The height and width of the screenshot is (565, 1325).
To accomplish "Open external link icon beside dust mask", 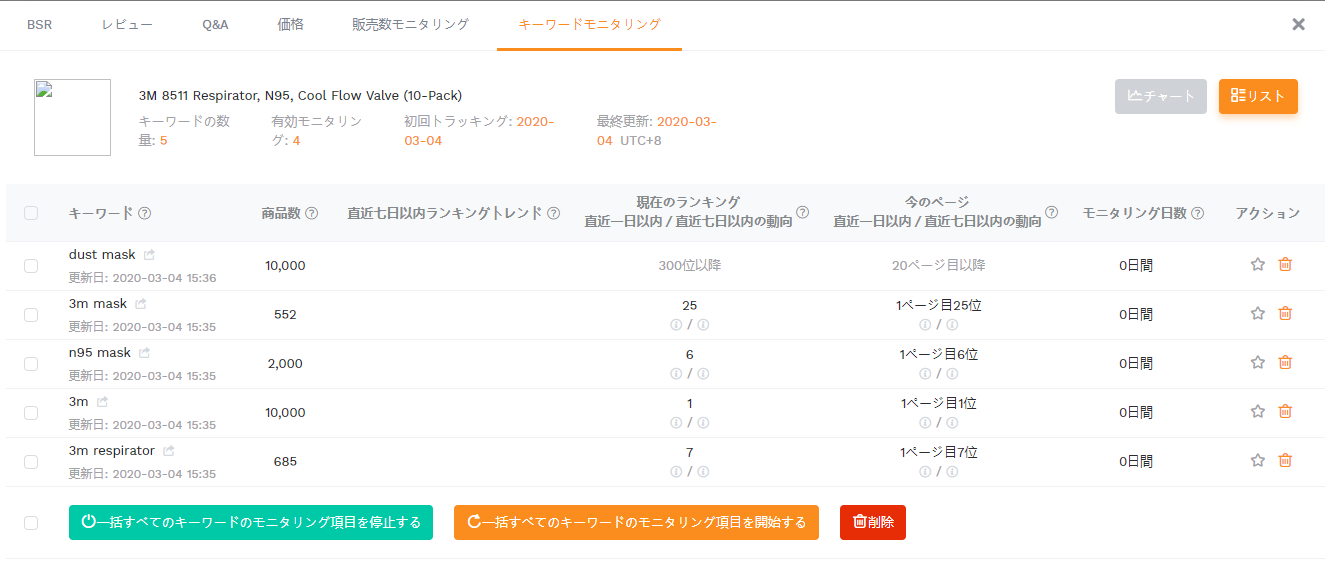I will coord(149,255).
